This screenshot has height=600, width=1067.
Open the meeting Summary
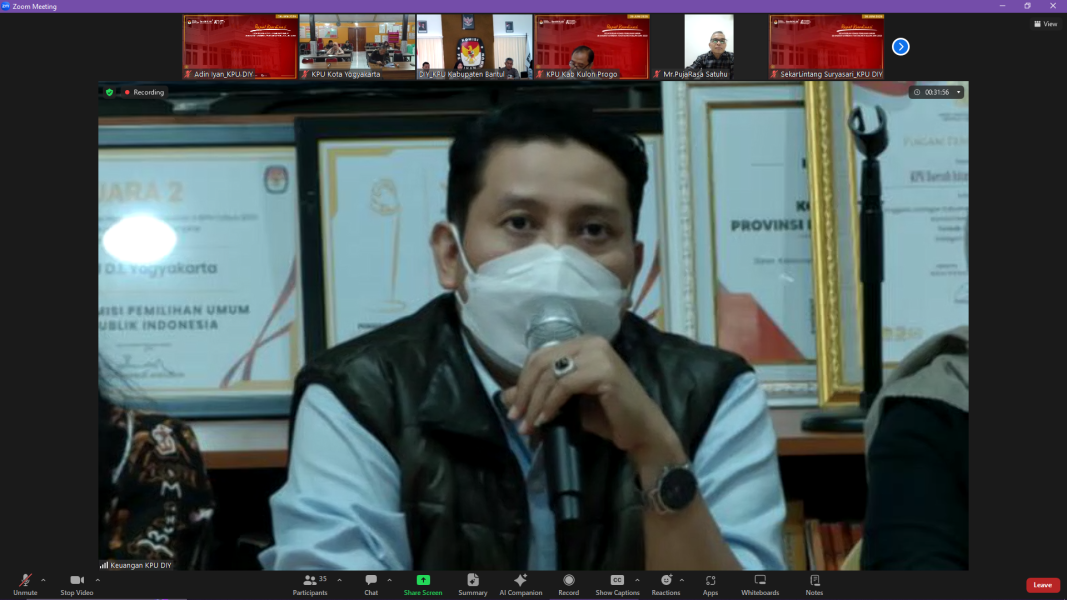point(473,584)
